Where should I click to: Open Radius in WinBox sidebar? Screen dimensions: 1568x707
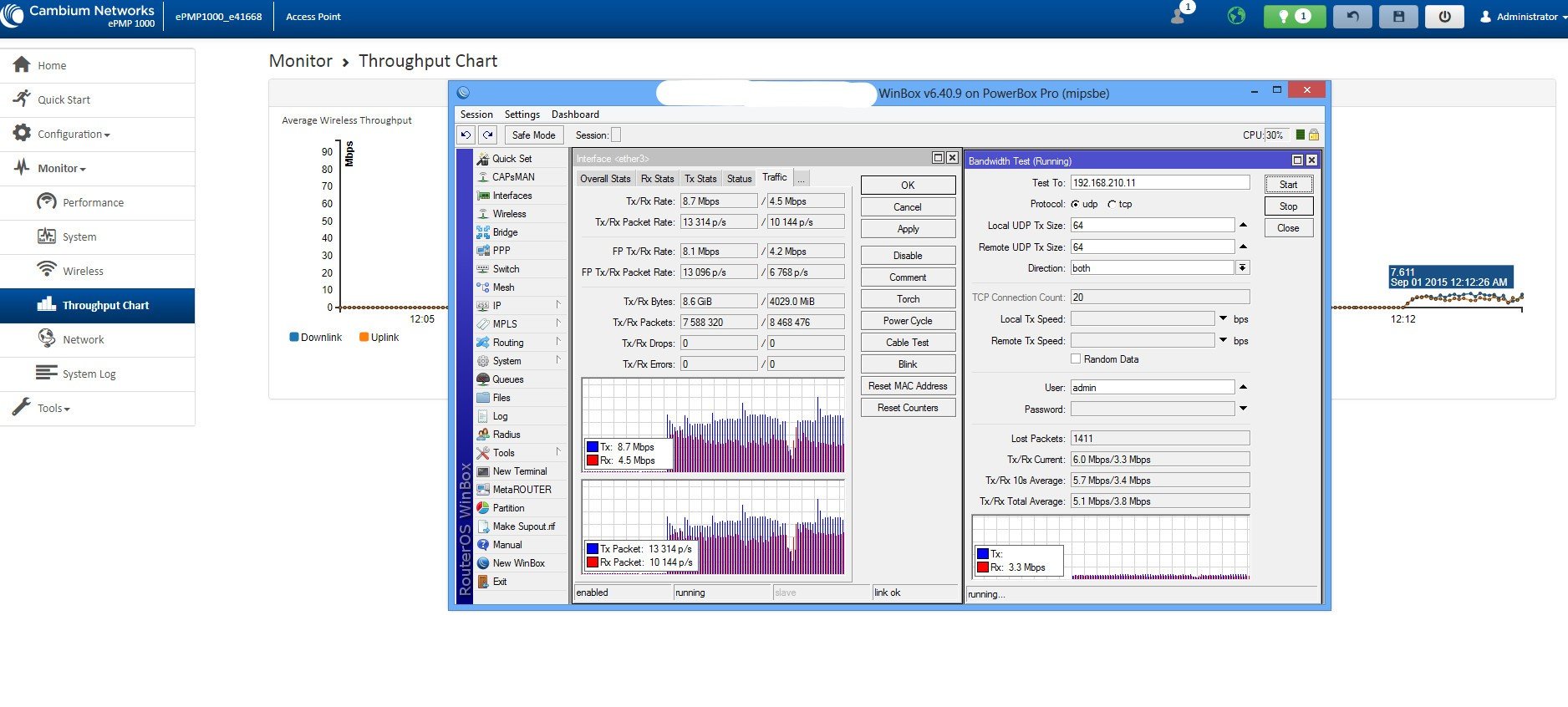point(507,435)
